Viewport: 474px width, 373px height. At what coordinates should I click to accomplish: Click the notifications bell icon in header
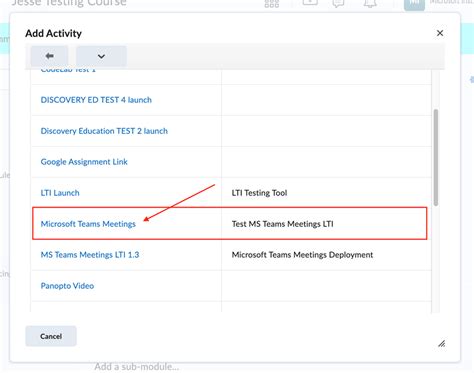tap(370, 3)
